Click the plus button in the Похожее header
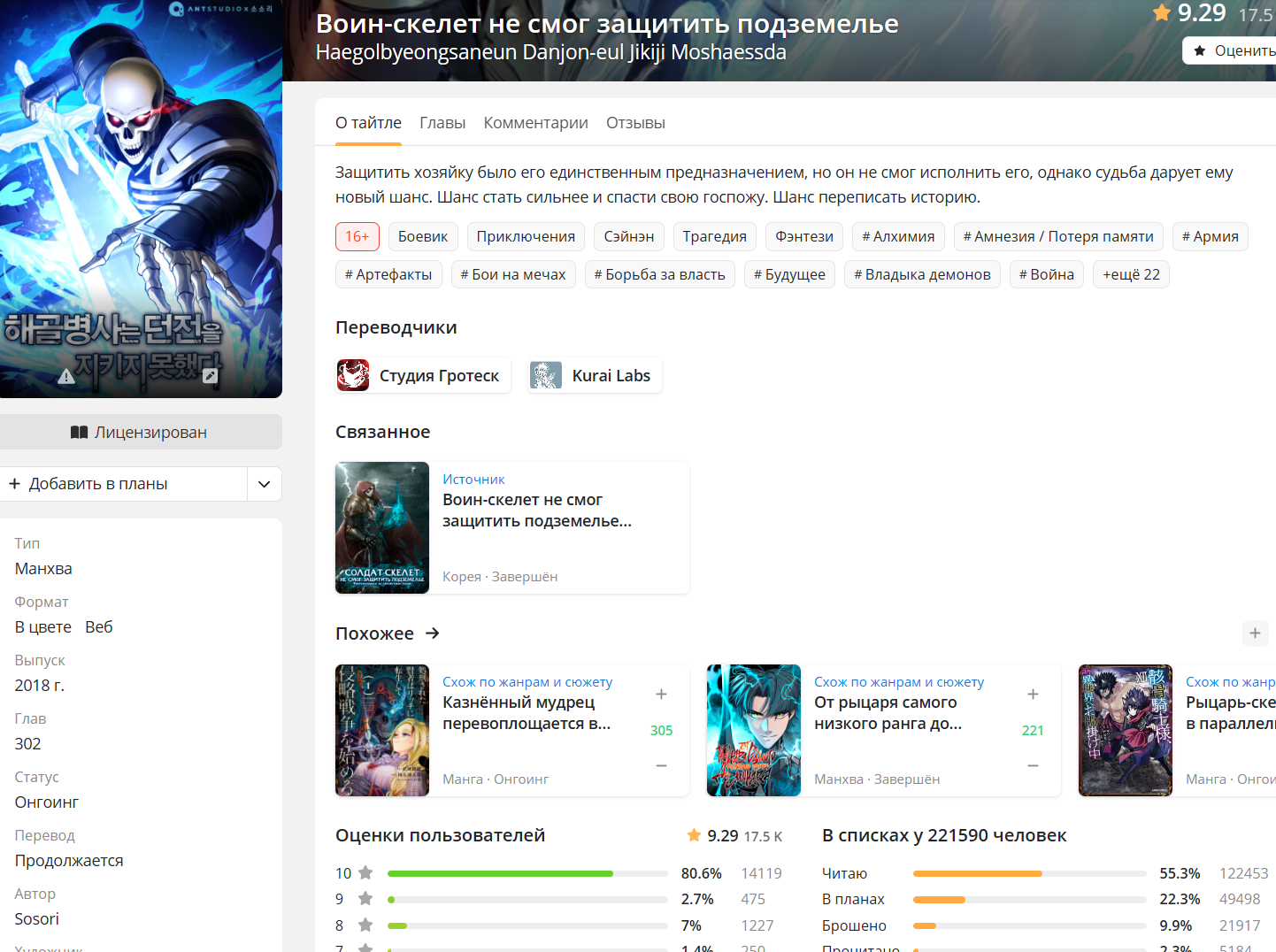1276x952 pixels. coord(1255,633)
